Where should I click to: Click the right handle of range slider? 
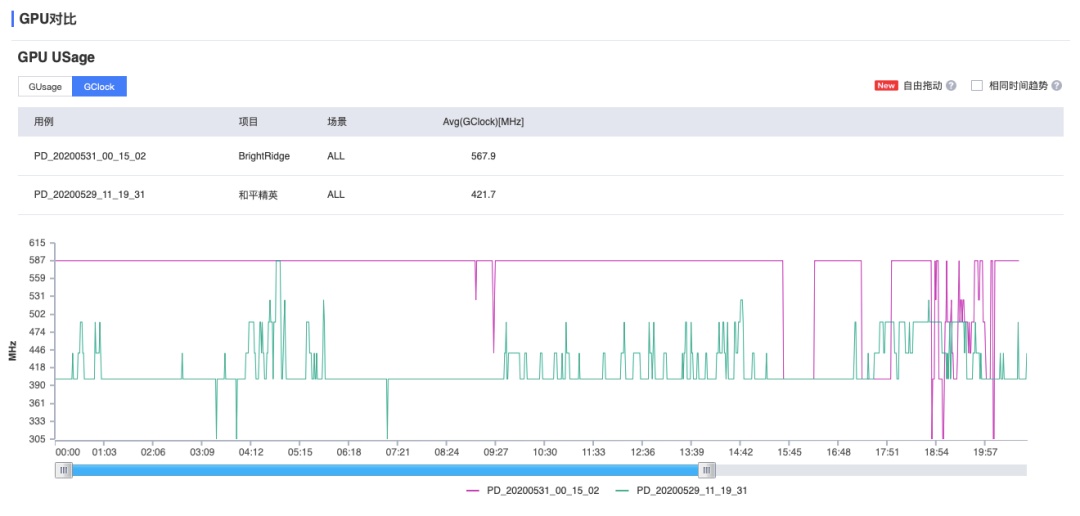coord(707,470)
